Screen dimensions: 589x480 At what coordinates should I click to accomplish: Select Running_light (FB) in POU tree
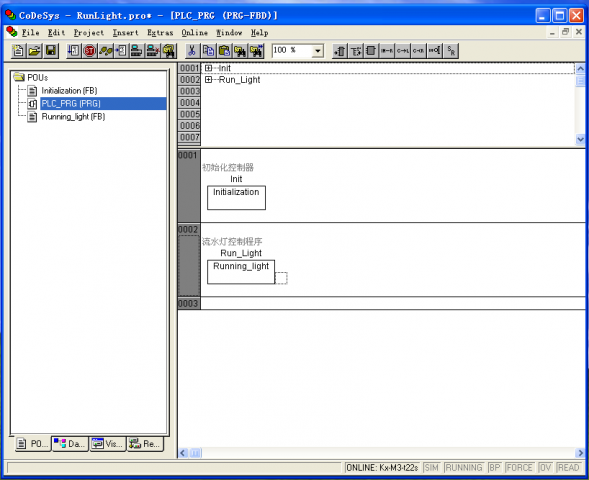click(x=73, y=117)
